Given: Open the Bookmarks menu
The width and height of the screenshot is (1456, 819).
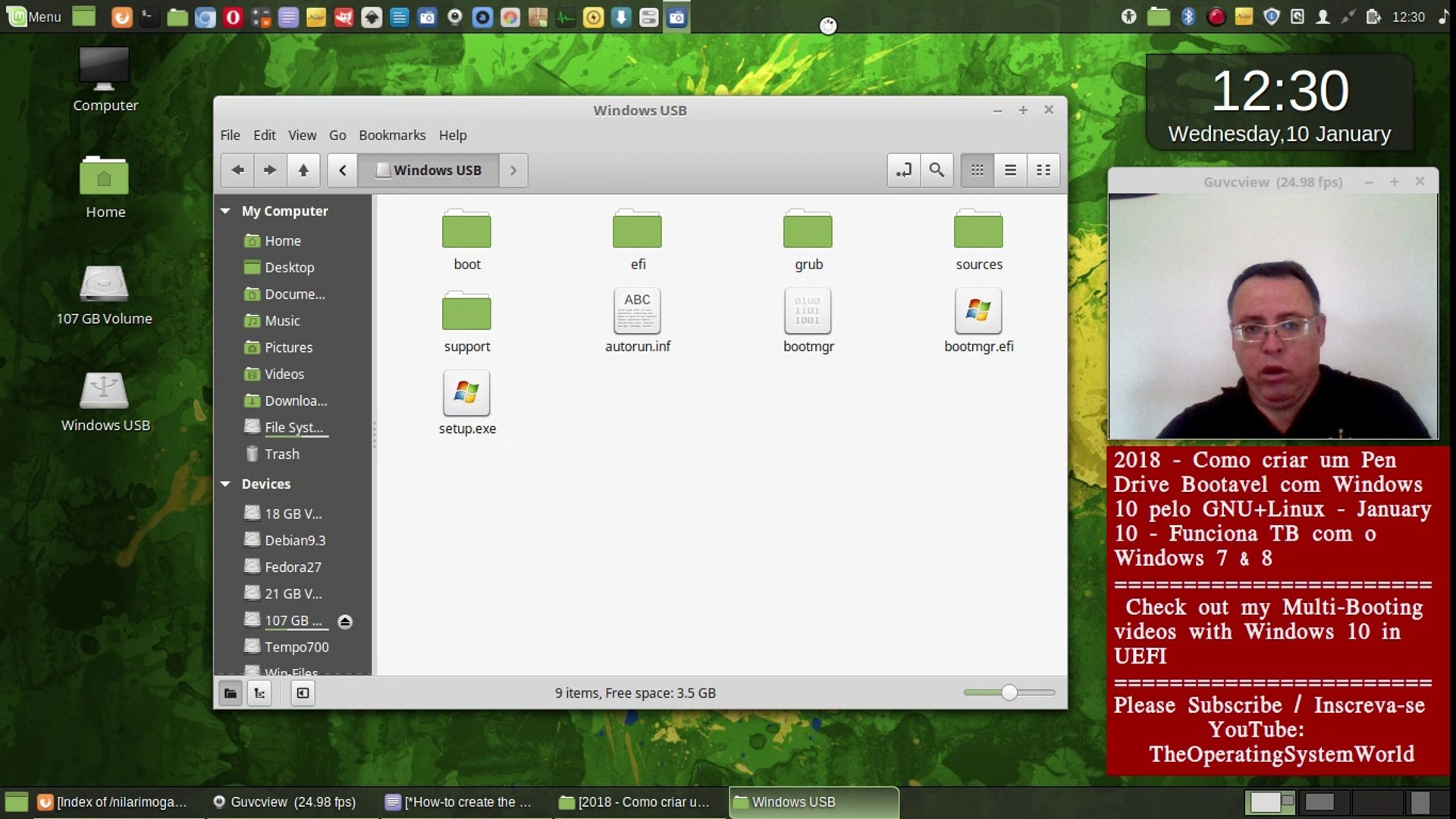Looking at the screenshot, I should tap(392, 135).
